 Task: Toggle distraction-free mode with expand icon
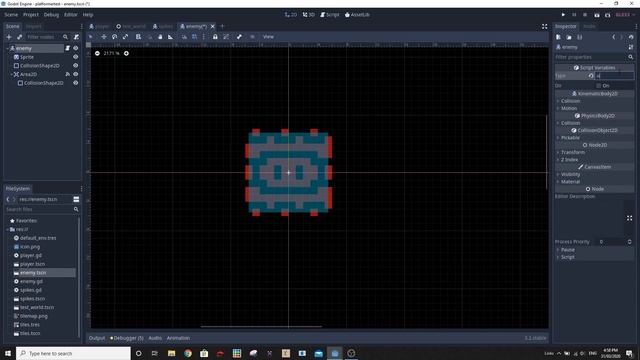[x=544, y=26]
